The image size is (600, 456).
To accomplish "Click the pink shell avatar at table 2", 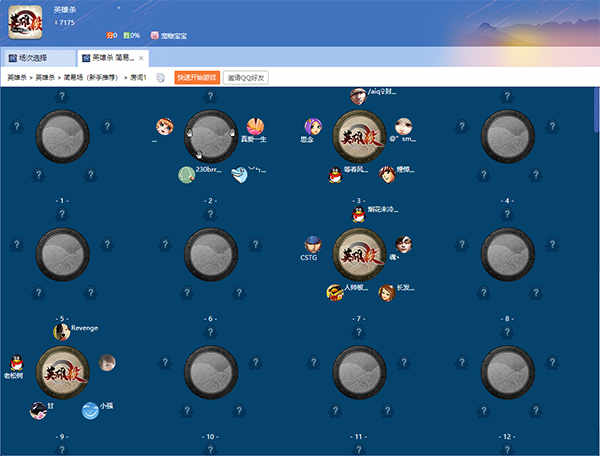I will [255, 126].
